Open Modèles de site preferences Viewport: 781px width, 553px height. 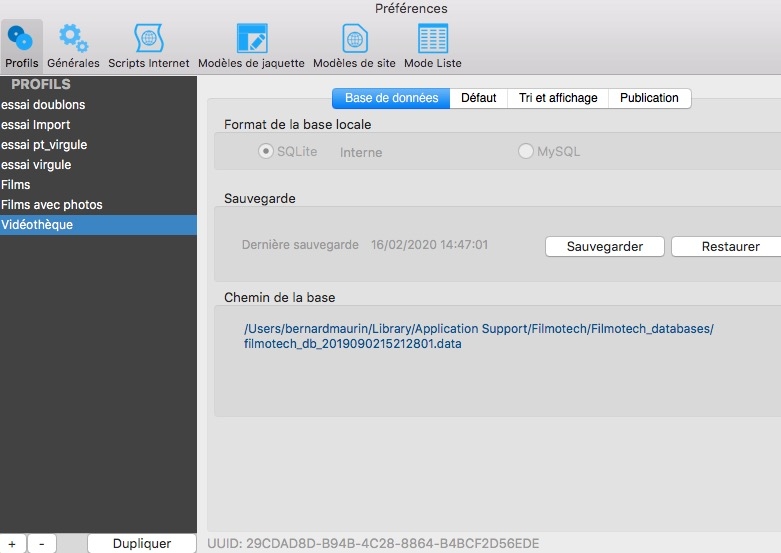coord(354,46)
